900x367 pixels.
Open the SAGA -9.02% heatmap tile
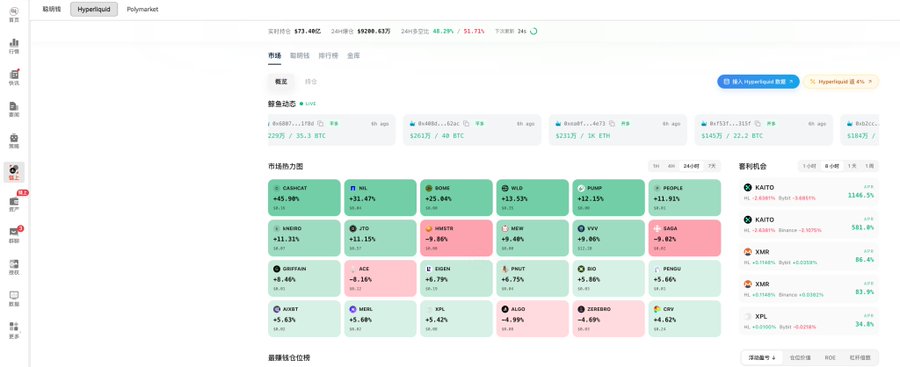pos(684,238)
